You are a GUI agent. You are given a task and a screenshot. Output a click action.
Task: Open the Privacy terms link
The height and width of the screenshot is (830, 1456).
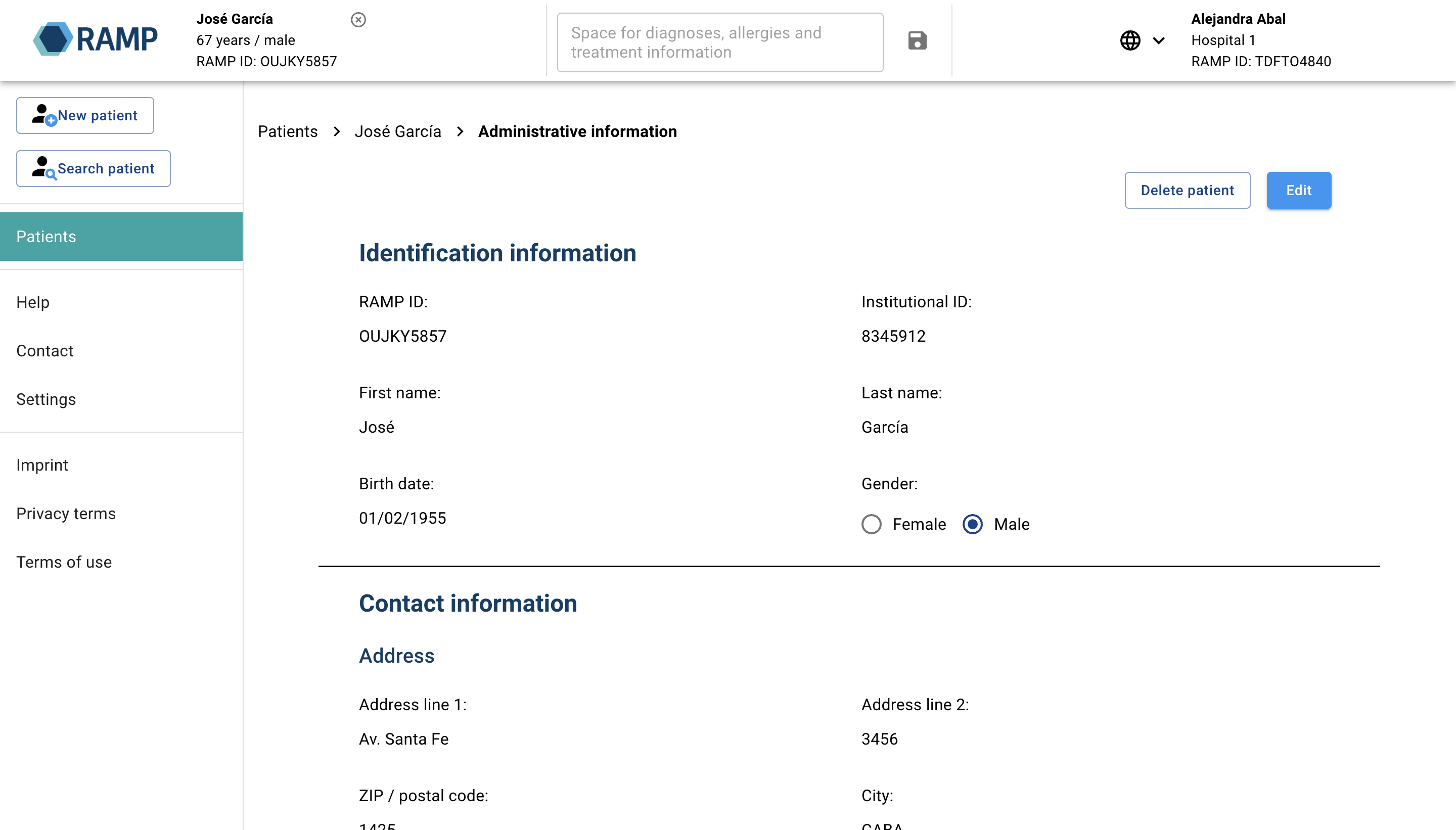click(66, 514)
